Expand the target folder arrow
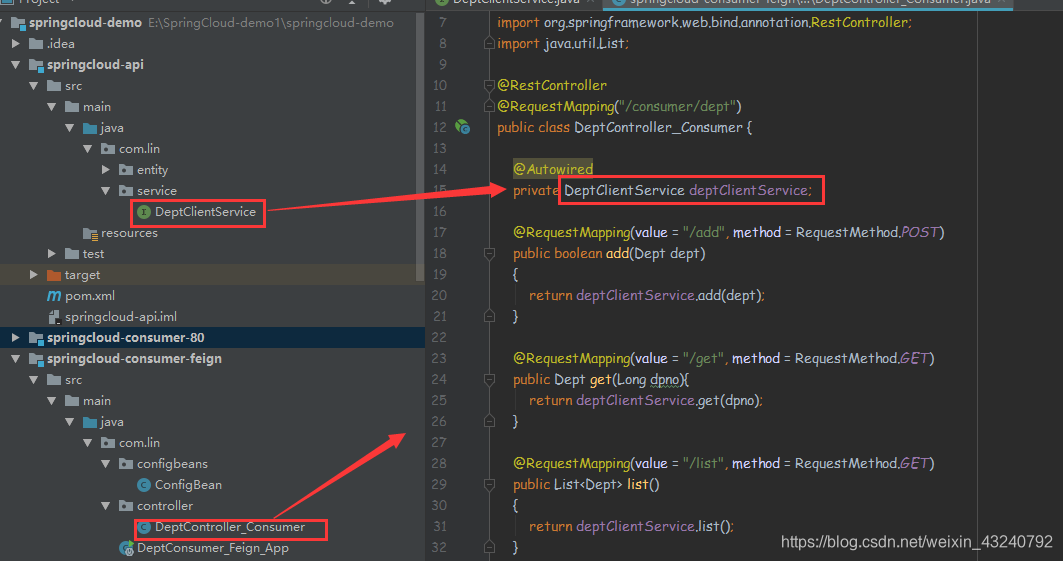The height and width of the screenshot is (561, 1063). [x=34, y=275]
